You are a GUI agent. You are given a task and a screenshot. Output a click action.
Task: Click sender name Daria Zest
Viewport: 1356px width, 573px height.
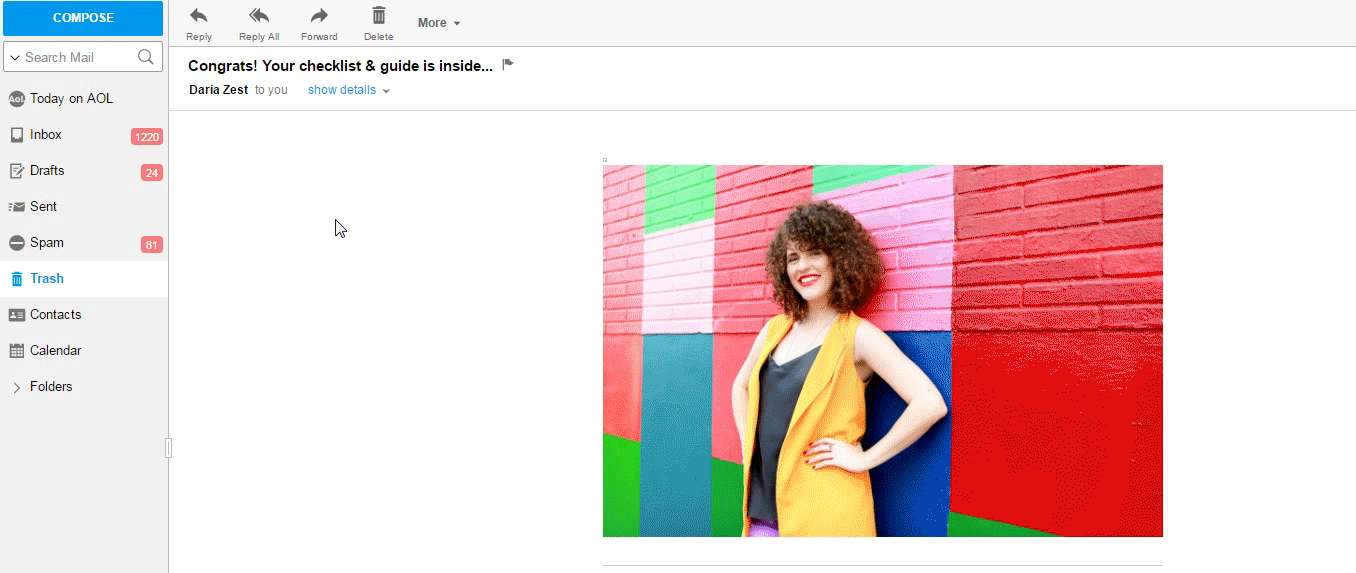218,90
